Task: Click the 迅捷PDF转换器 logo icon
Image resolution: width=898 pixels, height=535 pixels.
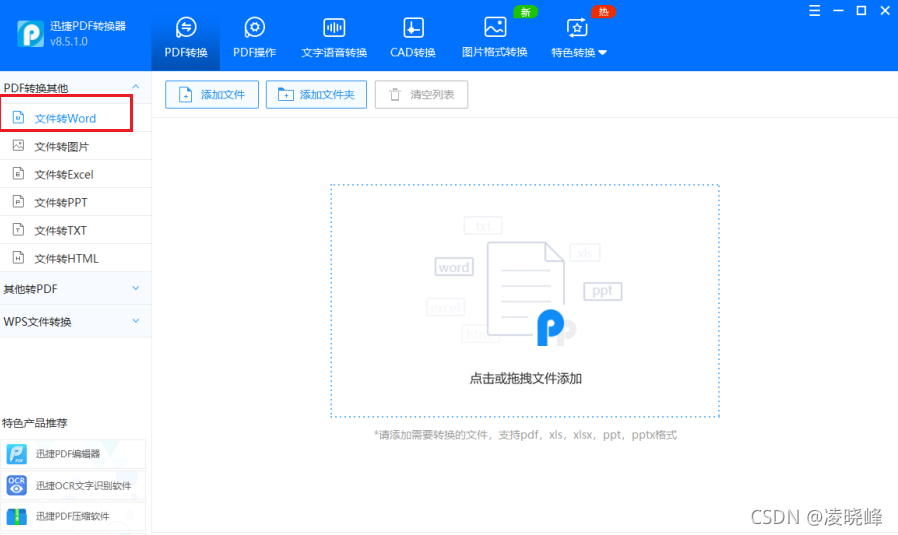Action: click(x=30, y=34)
